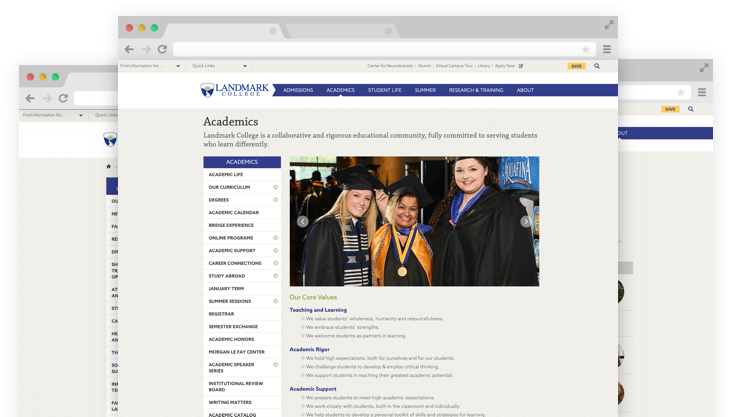Click the forward arrow in the left background window
This screenshot has width=732, height=417.
pyautogui.click(x=47, y=98)
